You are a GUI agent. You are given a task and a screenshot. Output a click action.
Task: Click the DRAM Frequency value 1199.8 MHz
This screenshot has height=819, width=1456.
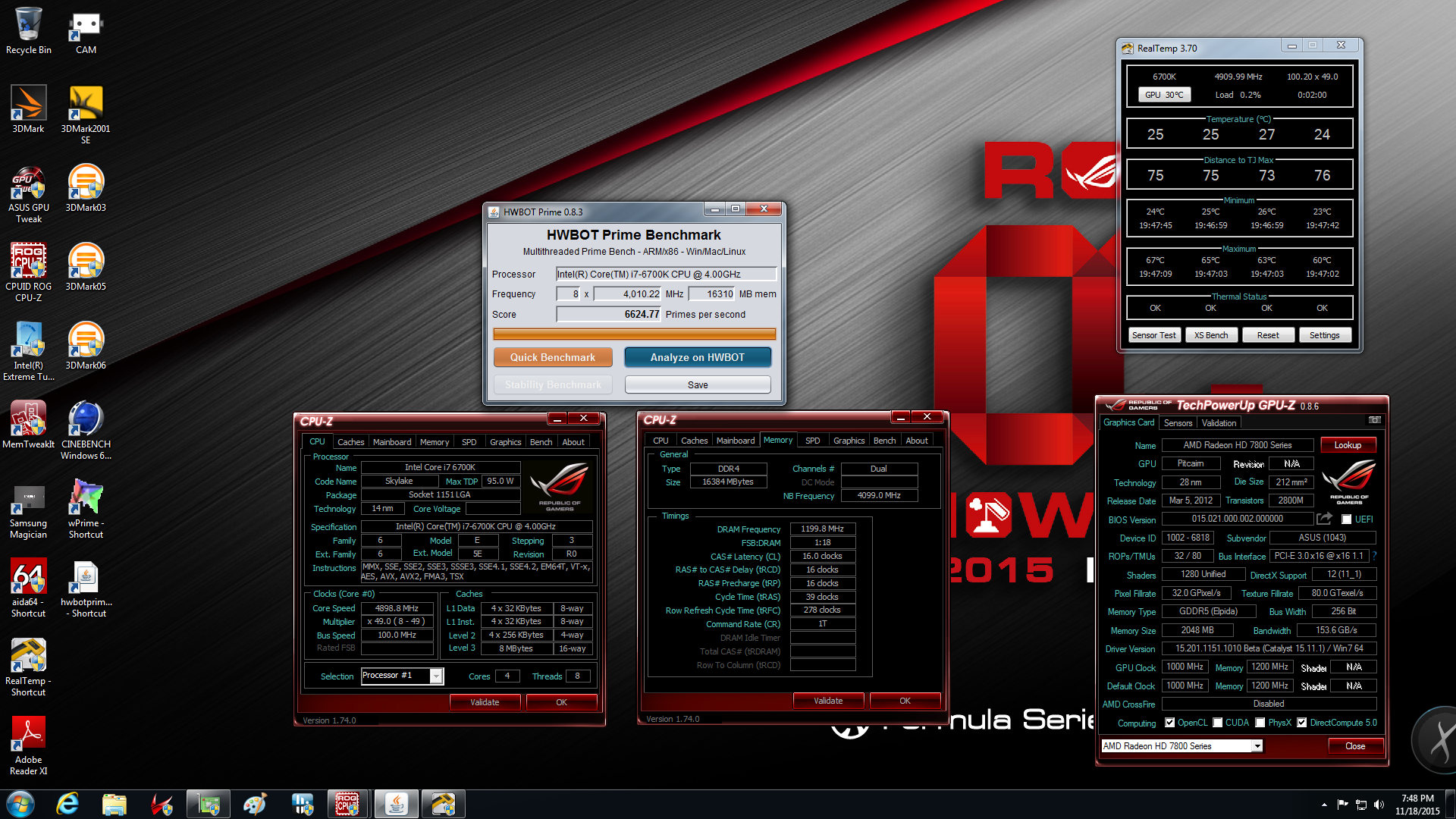coord(823,529)
